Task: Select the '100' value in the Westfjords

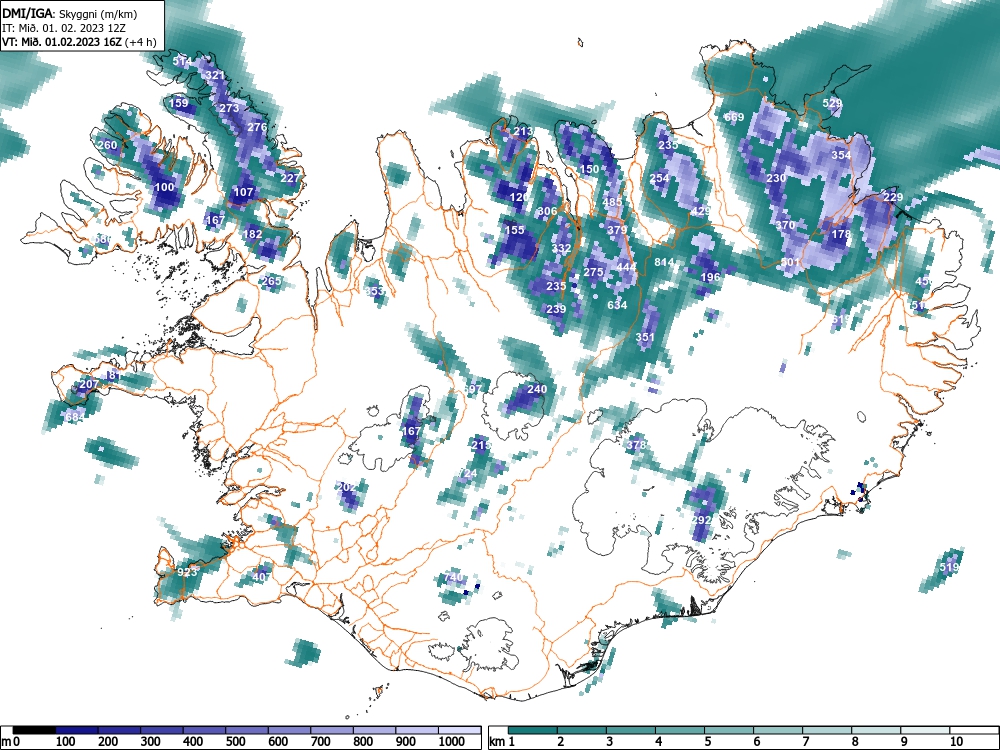Action: [165, 187]
